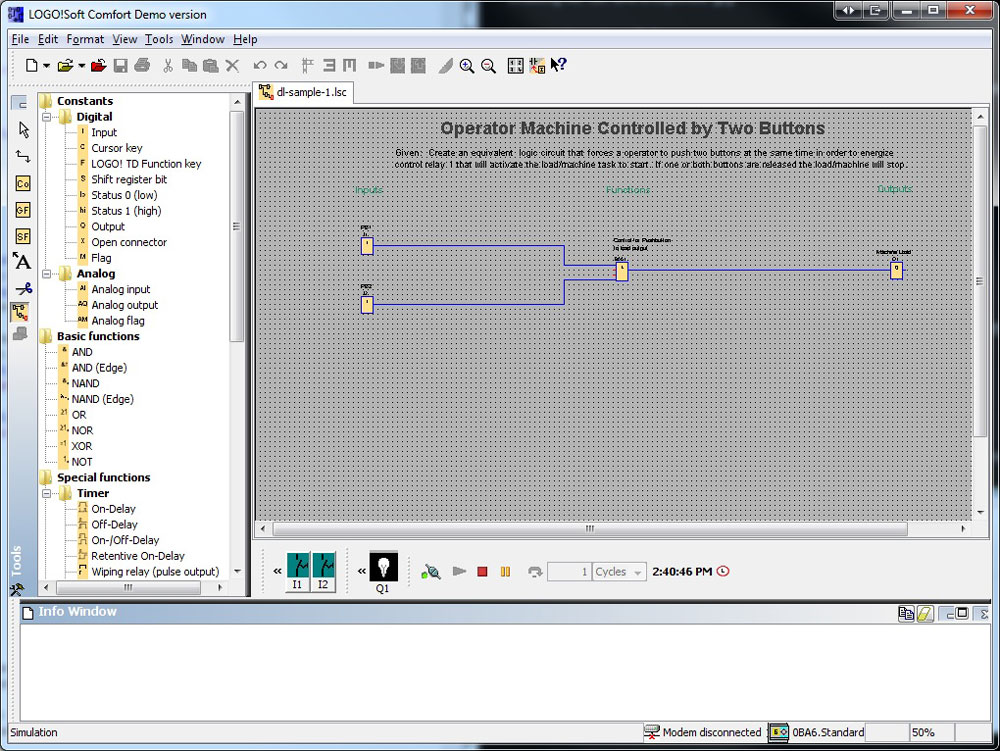Click the context-sensitive Help arrow icon
The image size is (1000, 751).
point(559,66)
